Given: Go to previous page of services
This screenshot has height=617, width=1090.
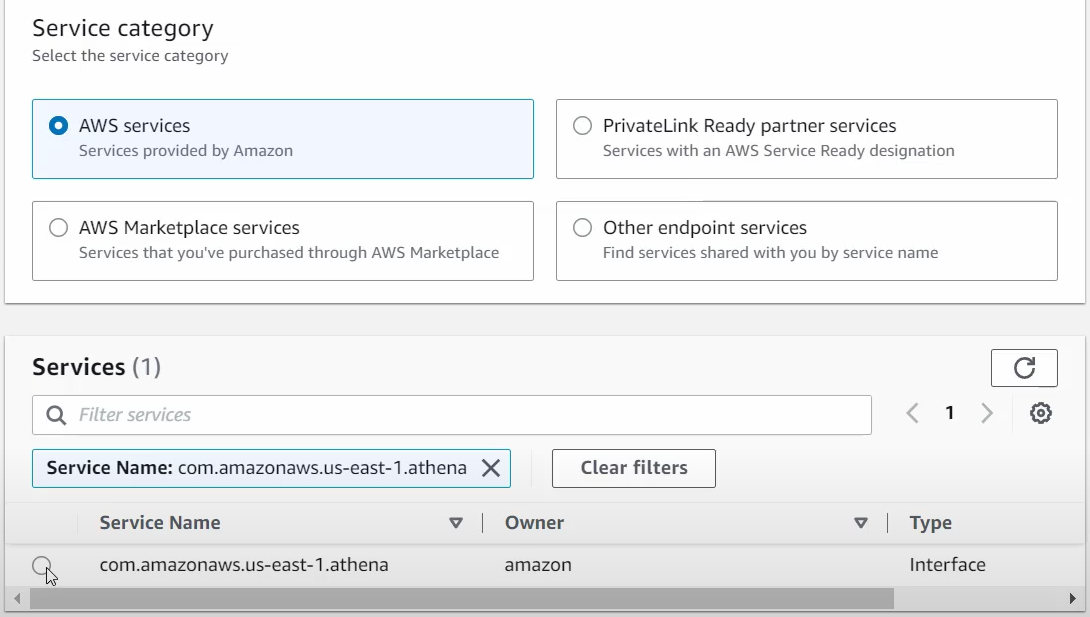Looking at the screenshot, I should point(912,413).
